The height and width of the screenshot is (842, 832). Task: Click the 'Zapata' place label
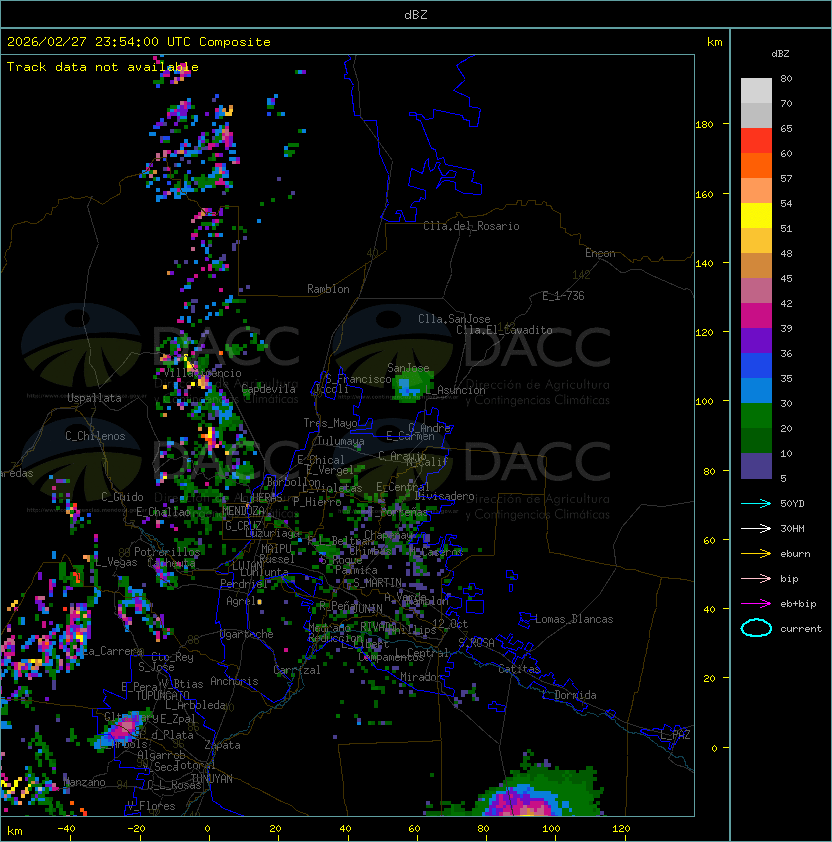point(222,745)
